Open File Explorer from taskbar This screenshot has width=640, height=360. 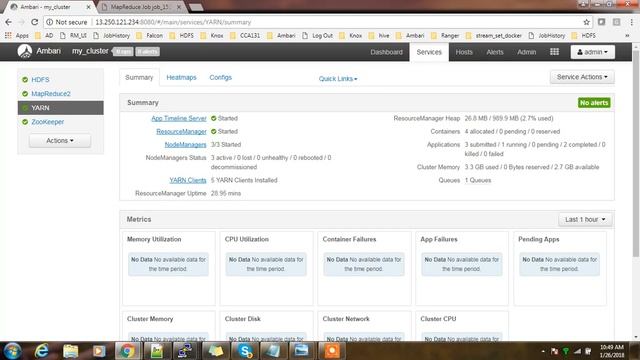pos(71,351)
